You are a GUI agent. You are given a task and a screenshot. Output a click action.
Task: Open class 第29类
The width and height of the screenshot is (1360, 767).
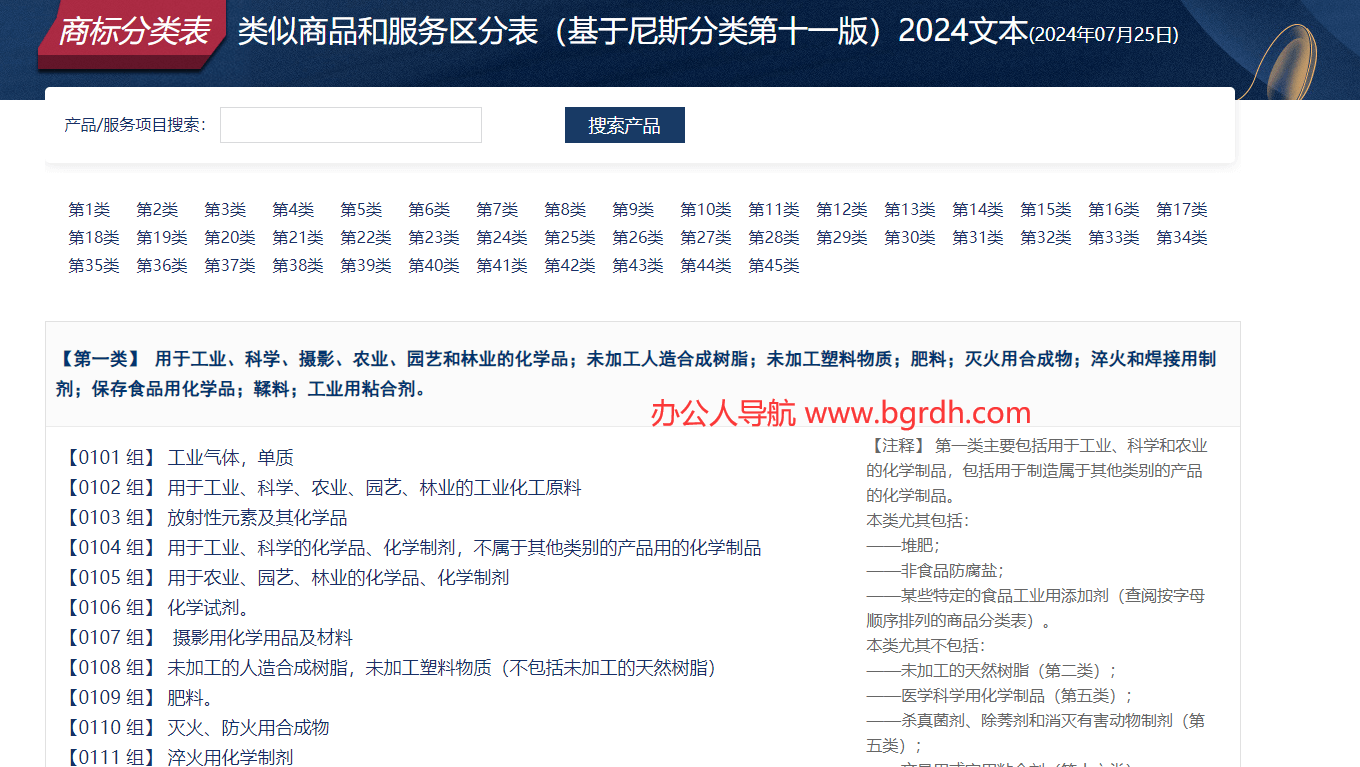(x=841, y=238)
